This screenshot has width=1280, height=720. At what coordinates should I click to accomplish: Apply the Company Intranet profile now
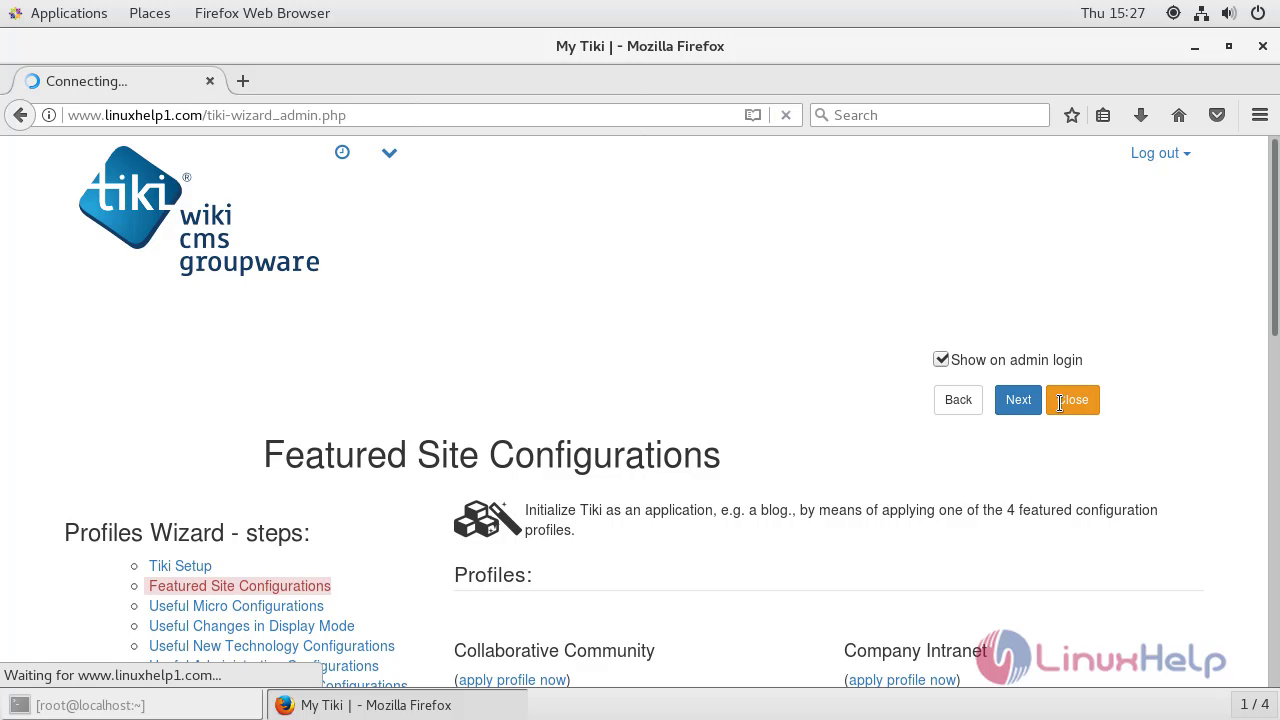(902, 680)
